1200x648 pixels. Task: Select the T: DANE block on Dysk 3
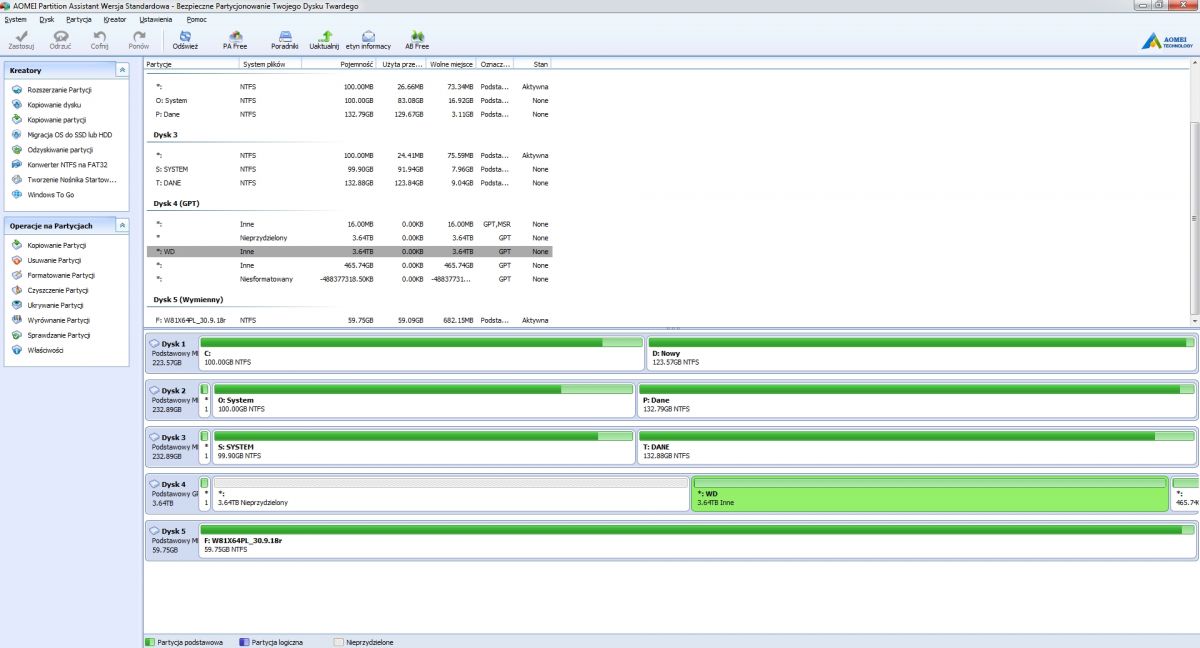tap(916, 447)
